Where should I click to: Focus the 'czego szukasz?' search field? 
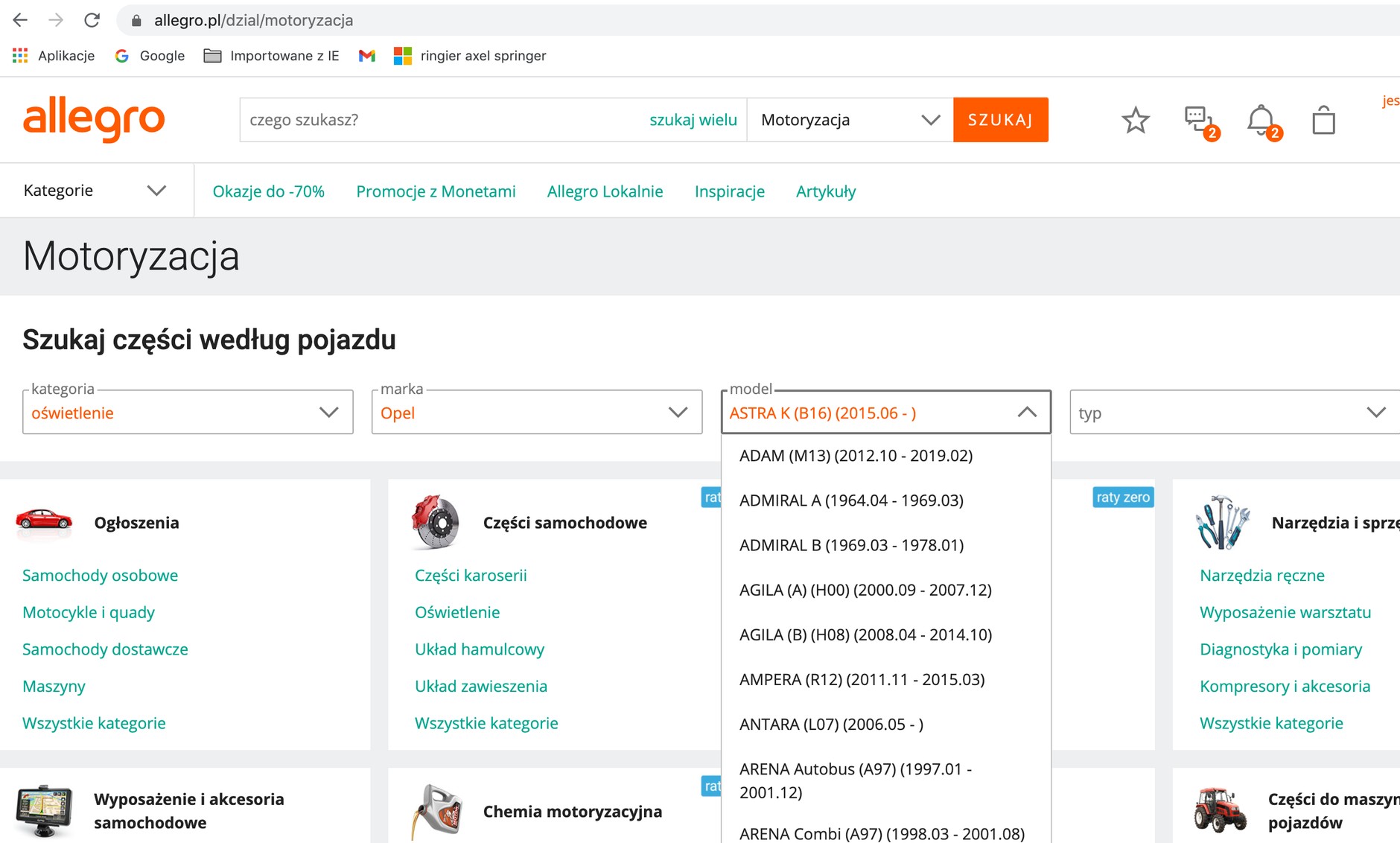439,120
